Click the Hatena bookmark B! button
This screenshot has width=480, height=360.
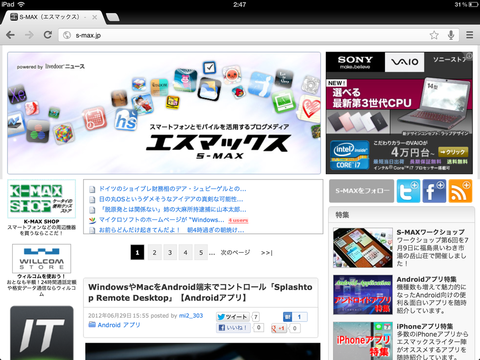click(x=287, y=317)
